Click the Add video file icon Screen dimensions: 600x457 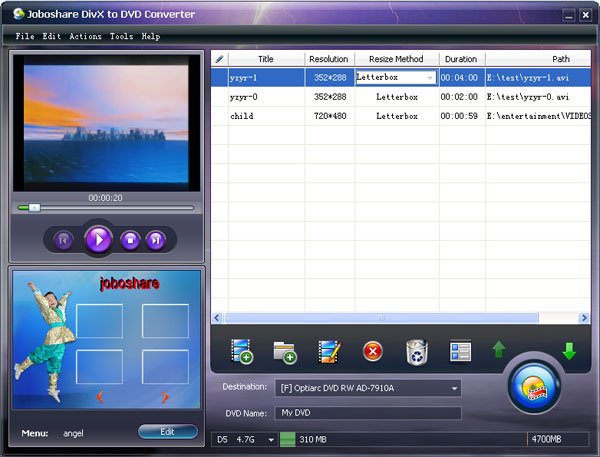point(242,351)
